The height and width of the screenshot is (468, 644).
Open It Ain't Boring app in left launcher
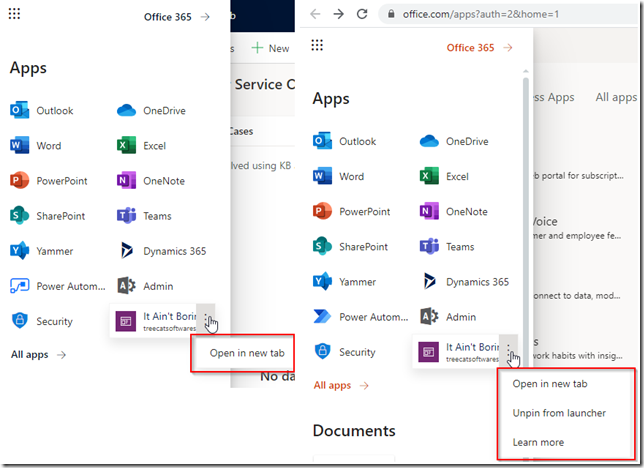coord(155,321)
